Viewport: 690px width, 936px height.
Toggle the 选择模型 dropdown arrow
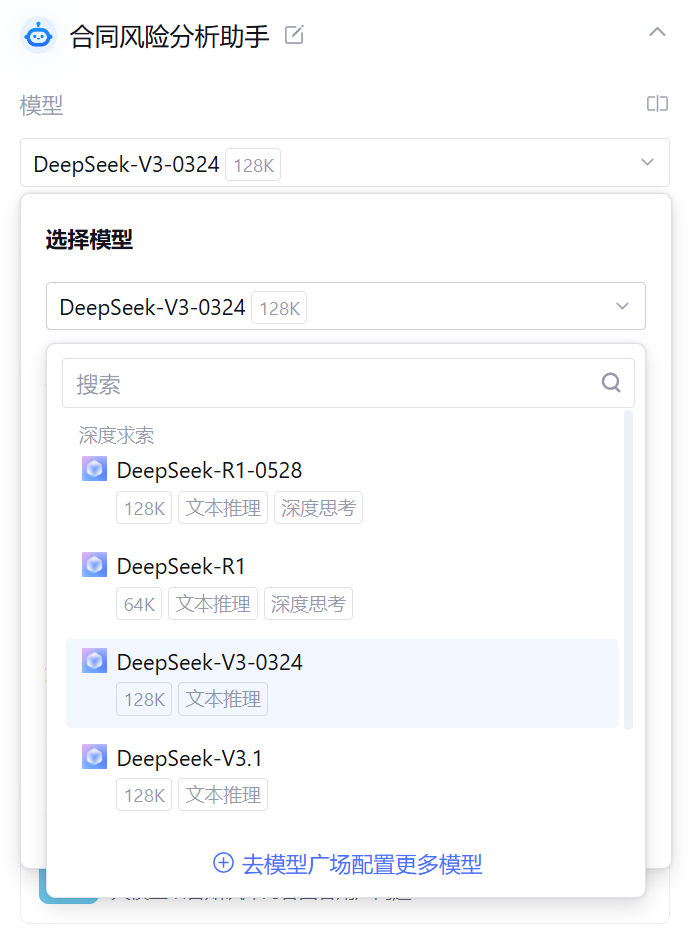[x=622, y=306]
